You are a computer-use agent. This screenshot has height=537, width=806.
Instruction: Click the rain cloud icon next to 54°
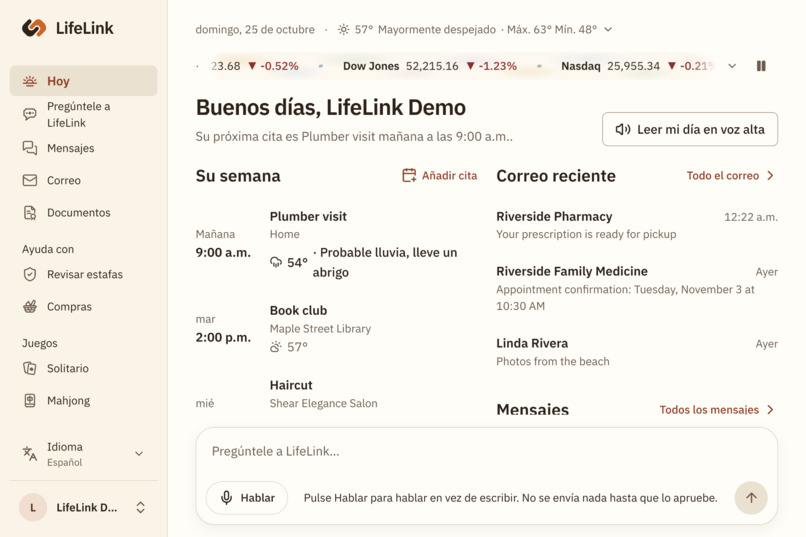[276, 263]
